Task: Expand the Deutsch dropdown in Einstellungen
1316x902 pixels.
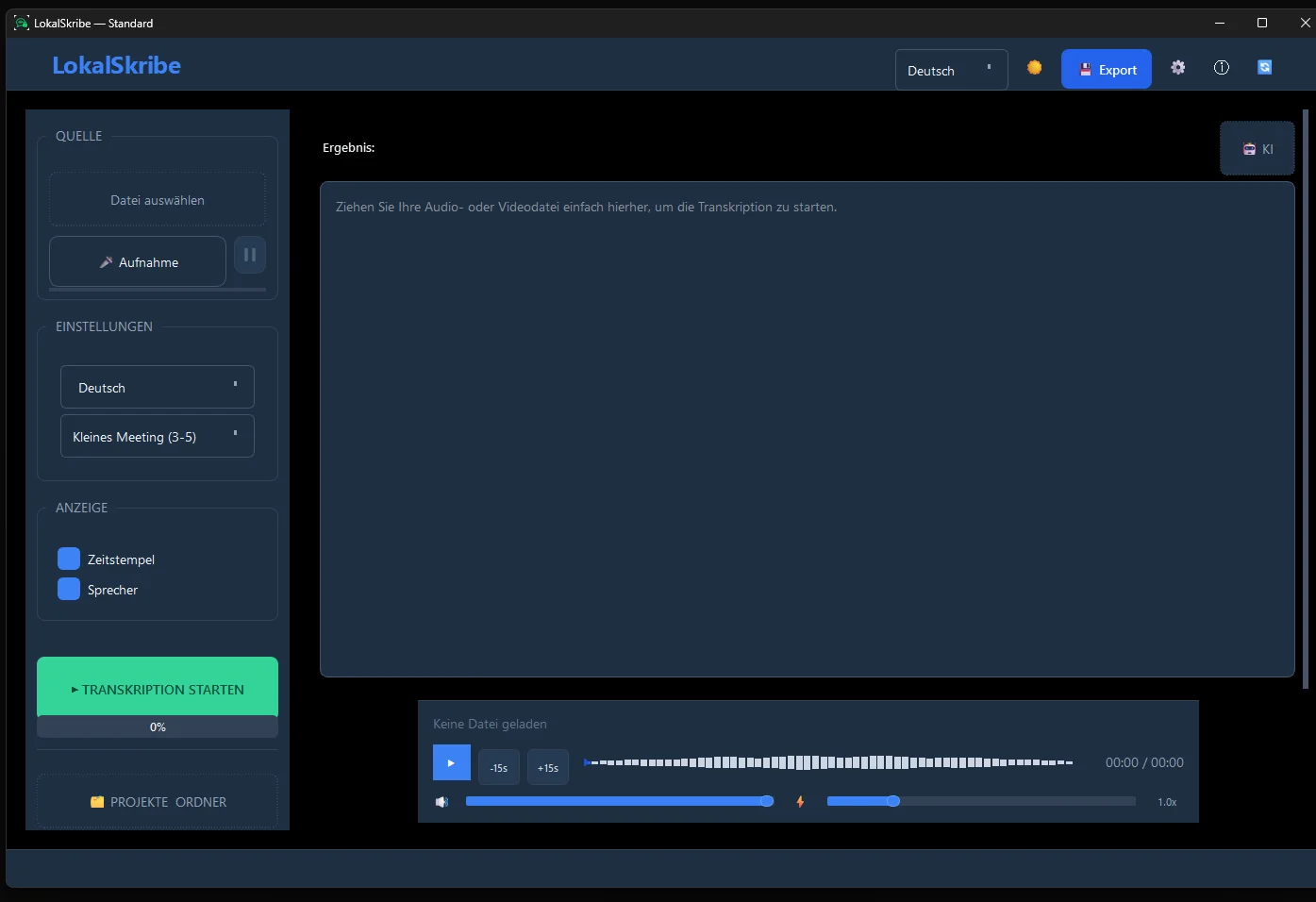Action: [x=158, y=387]
